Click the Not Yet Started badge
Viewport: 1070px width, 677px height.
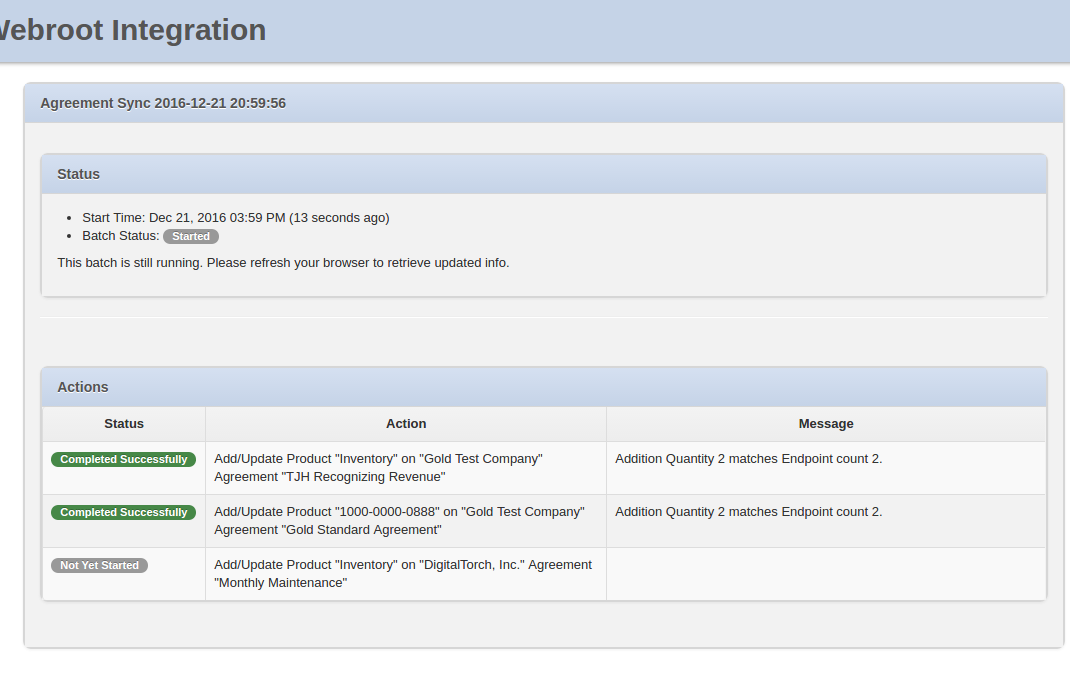(x=100, y=565)
